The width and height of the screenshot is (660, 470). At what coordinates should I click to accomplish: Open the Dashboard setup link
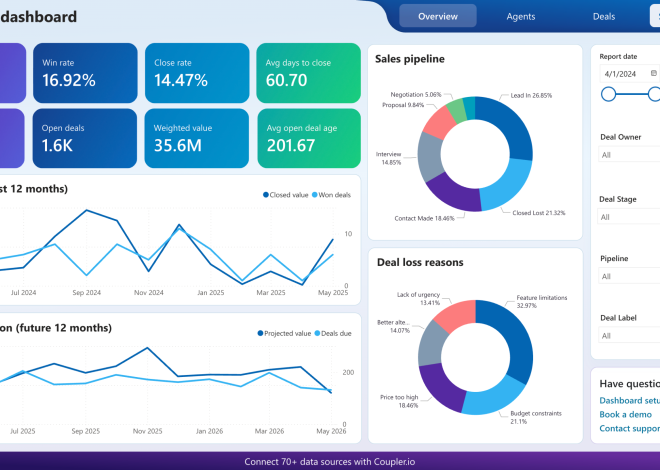630,401
